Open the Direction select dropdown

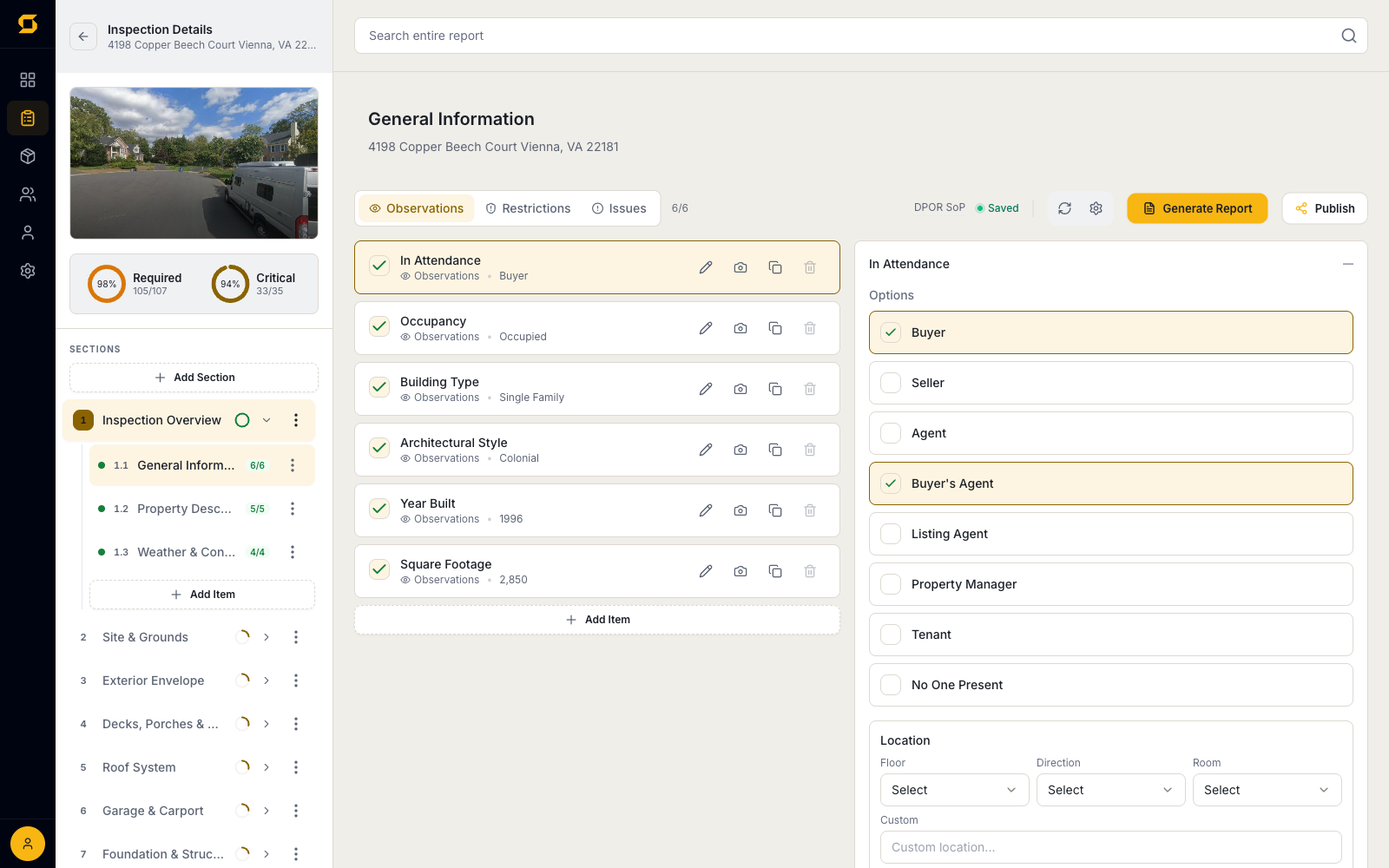point(1111,790)
